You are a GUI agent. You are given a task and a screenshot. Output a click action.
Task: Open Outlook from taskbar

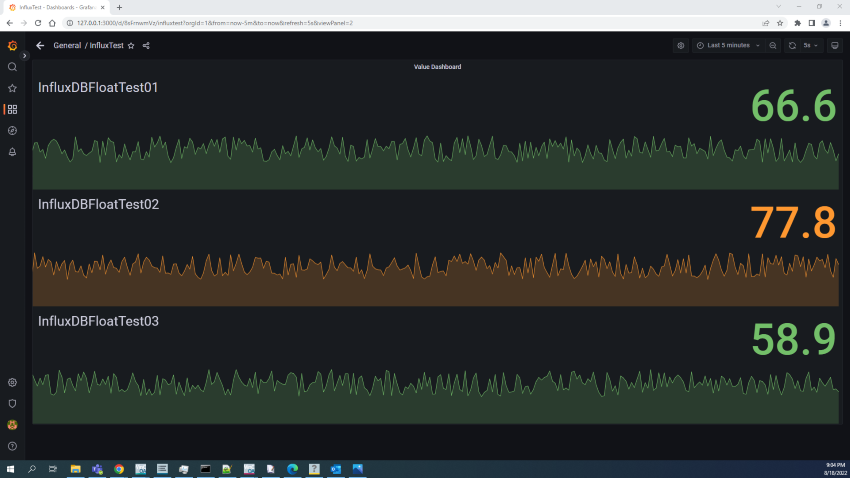[x=336, y=469]
